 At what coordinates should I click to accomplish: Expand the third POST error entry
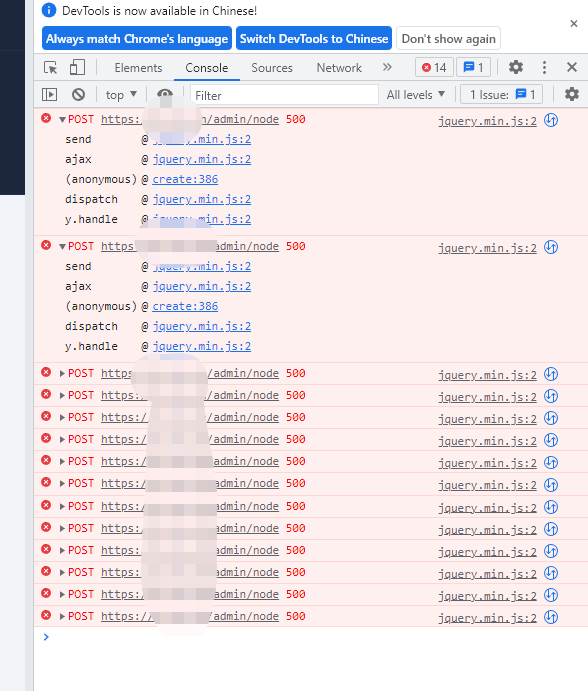point(63,373)
